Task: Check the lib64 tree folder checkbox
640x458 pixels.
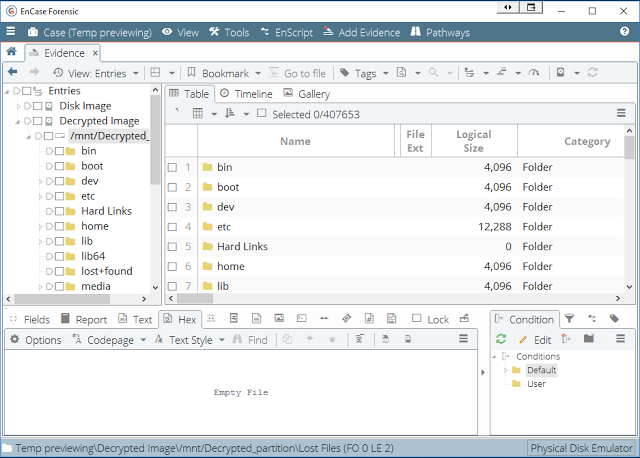Action: click(x=60, y=256)
